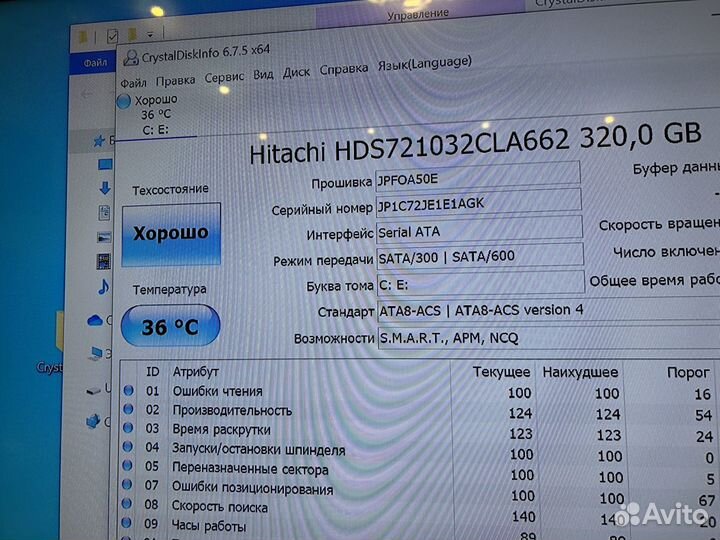Open the Explorer quick access toolbar dropdown arrow
720x540 pixels.
150,34
